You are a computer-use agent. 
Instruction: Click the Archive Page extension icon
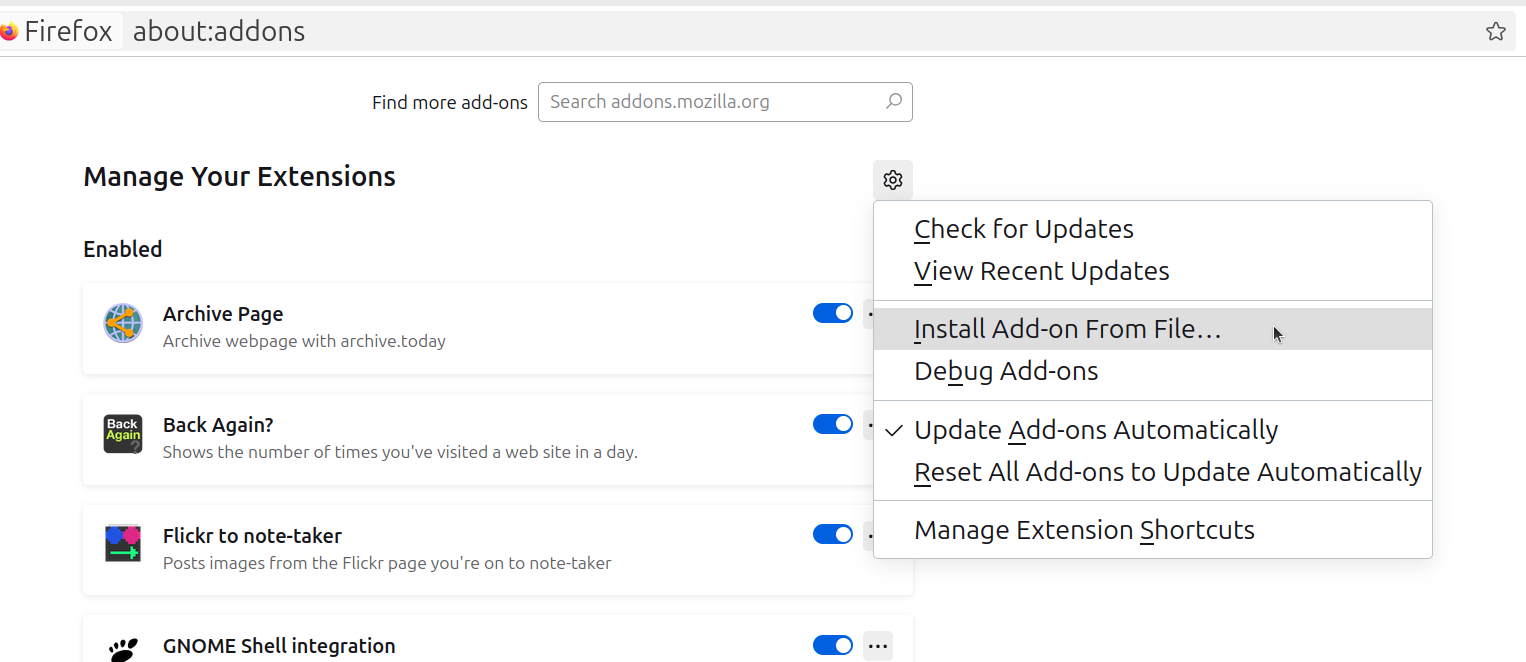(122, 323)
